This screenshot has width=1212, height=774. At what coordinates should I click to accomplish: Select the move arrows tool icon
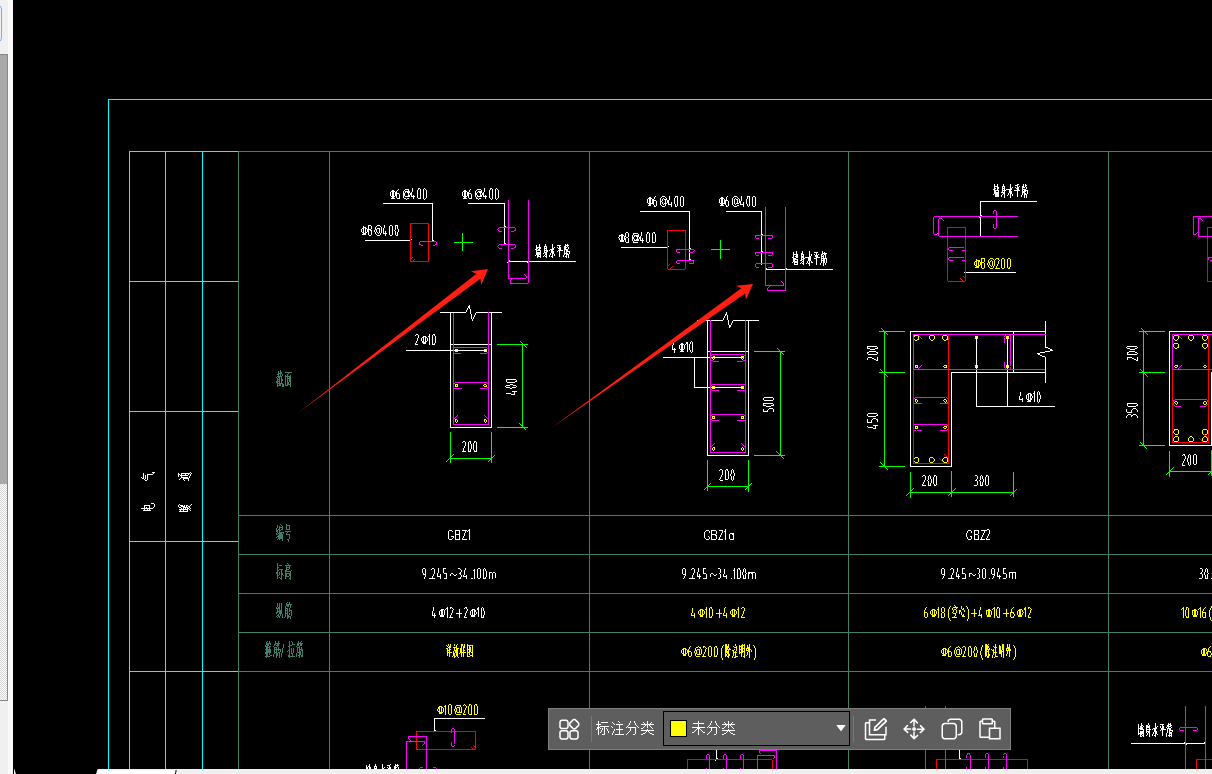(914, 729)
